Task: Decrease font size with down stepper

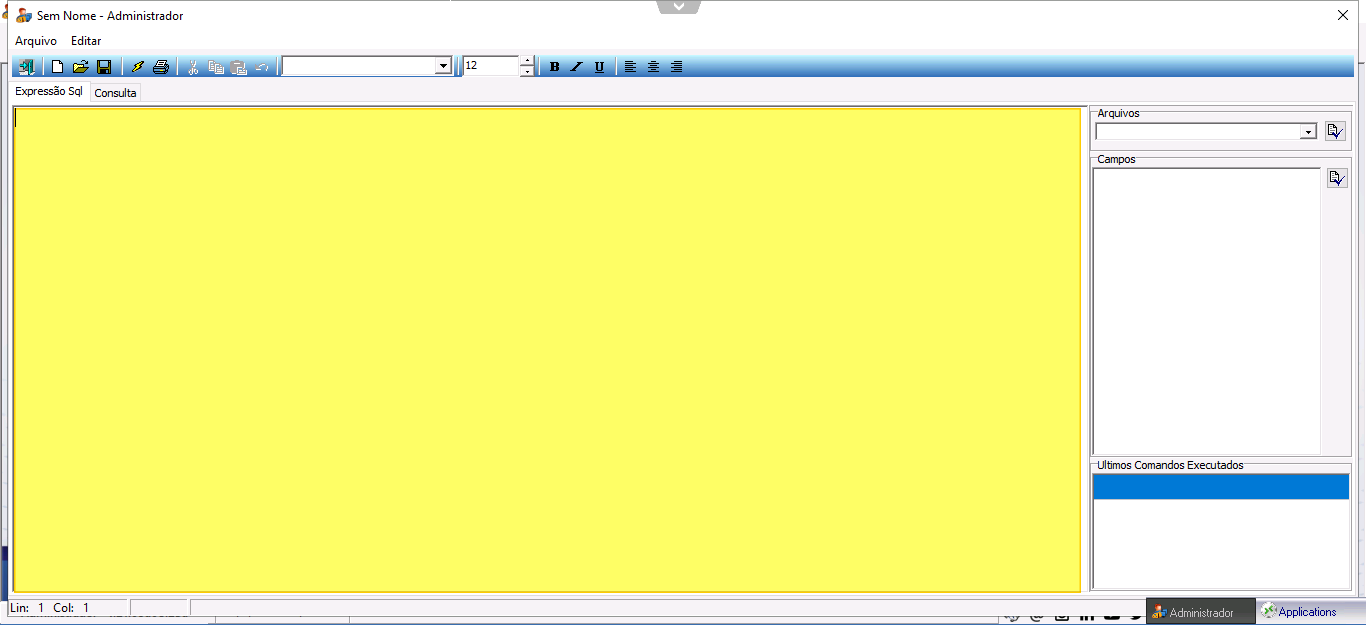Action: point(527,71)
